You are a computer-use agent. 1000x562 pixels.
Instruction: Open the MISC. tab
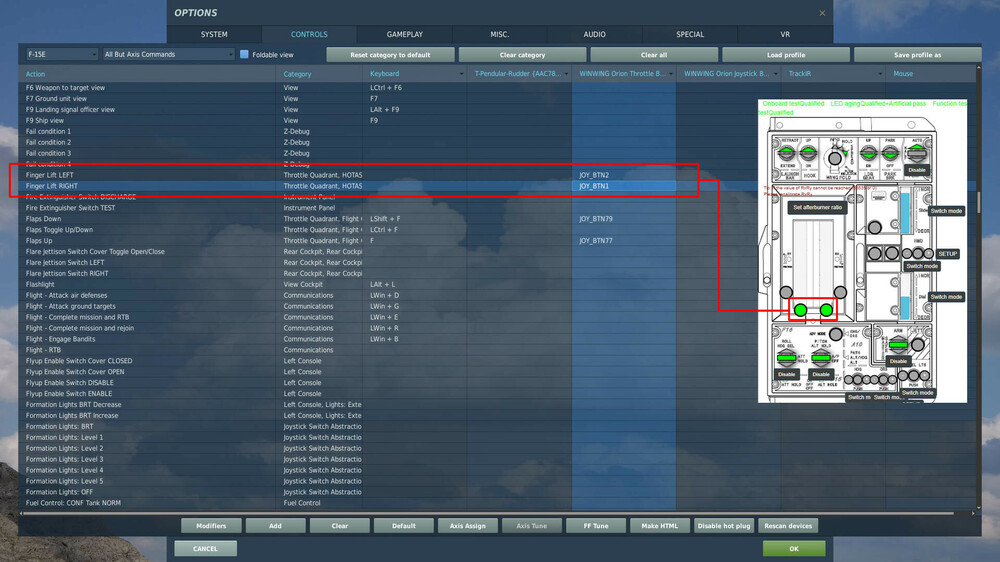coord(499,34)
